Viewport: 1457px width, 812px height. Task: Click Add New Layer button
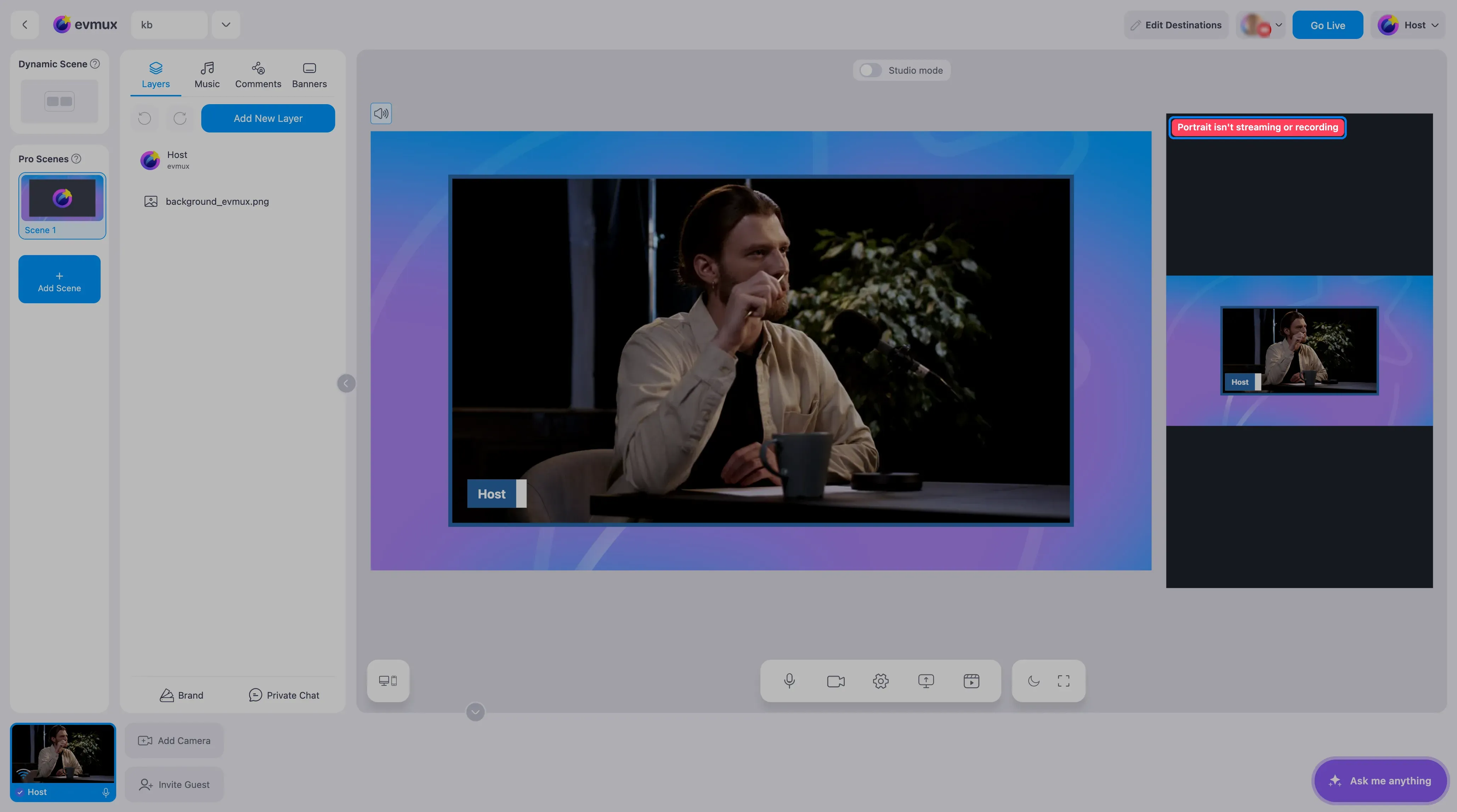click(268, 118)
